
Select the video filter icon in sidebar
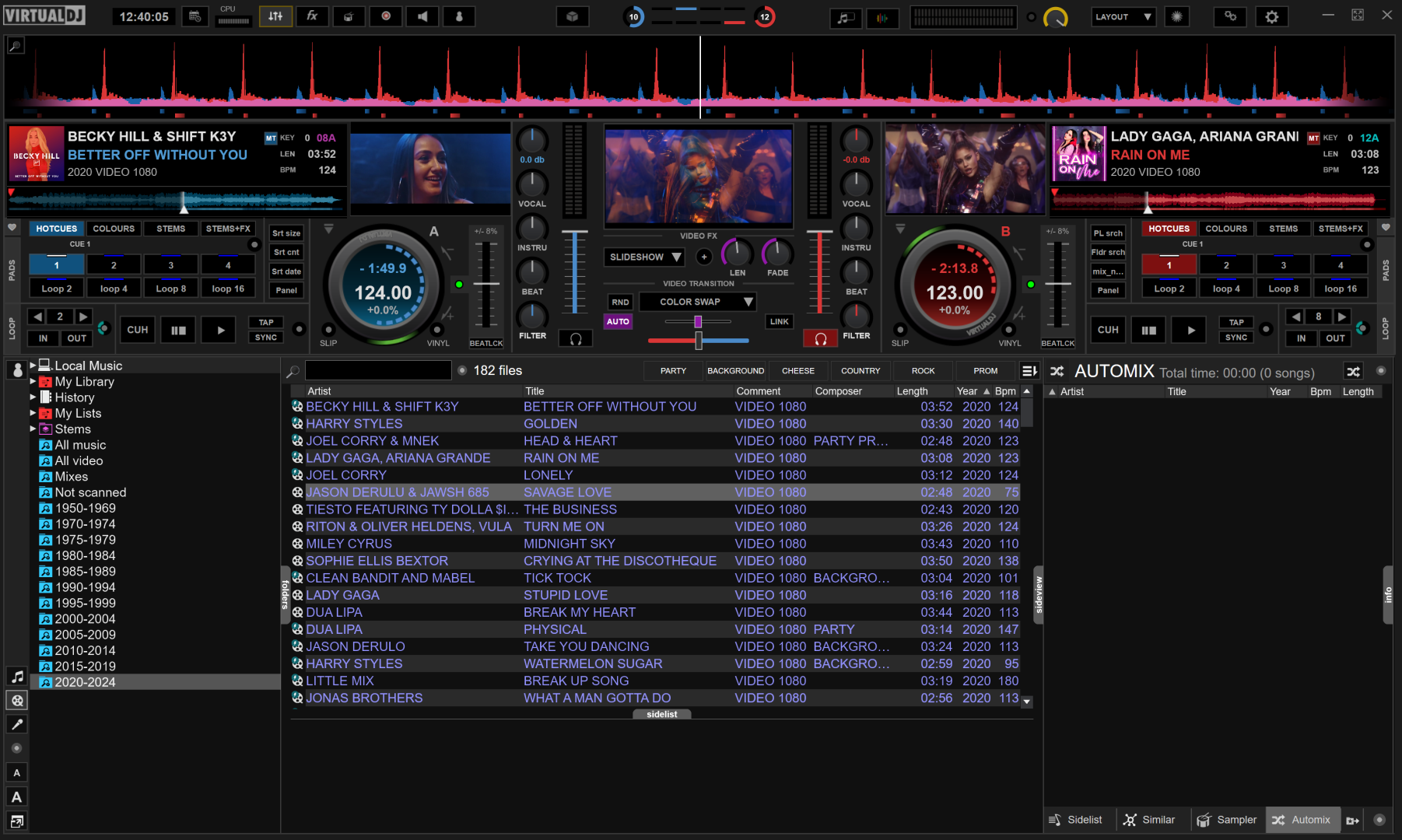click(x=17, y=701)
